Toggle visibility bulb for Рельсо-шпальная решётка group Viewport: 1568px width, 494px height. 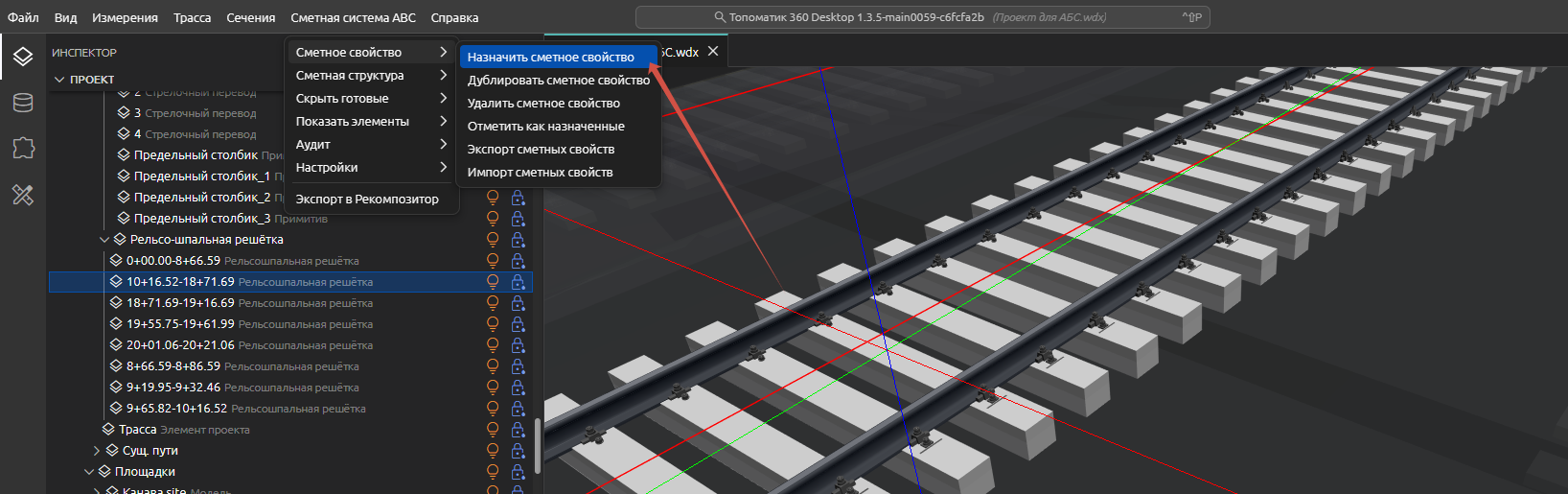pyautogui.click(x=493, y=240)
